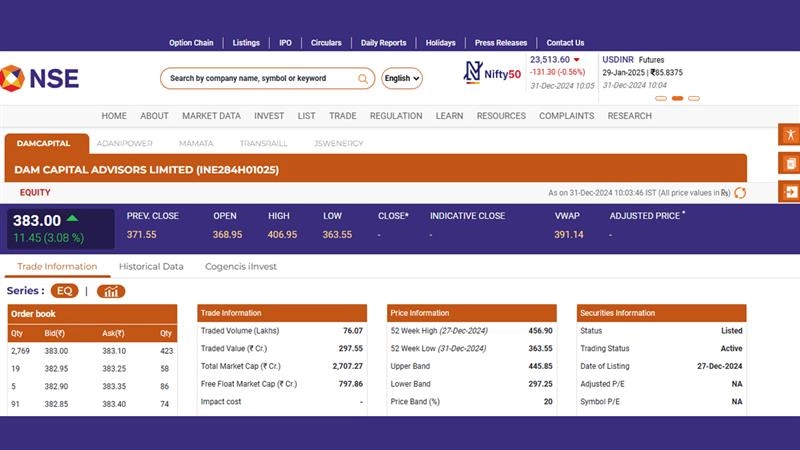800x450 pixels.
Task: Click the NSE logo
Action: pyautogui.click(x=40, y=78)
